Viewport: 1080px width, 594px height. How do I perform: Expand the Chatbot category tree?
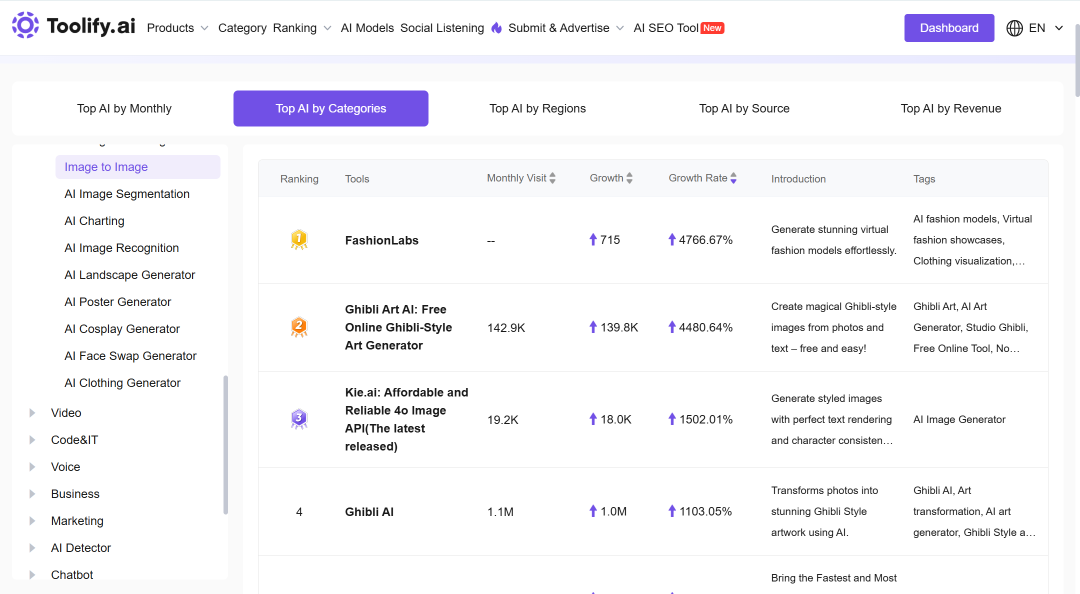(32, 575)
